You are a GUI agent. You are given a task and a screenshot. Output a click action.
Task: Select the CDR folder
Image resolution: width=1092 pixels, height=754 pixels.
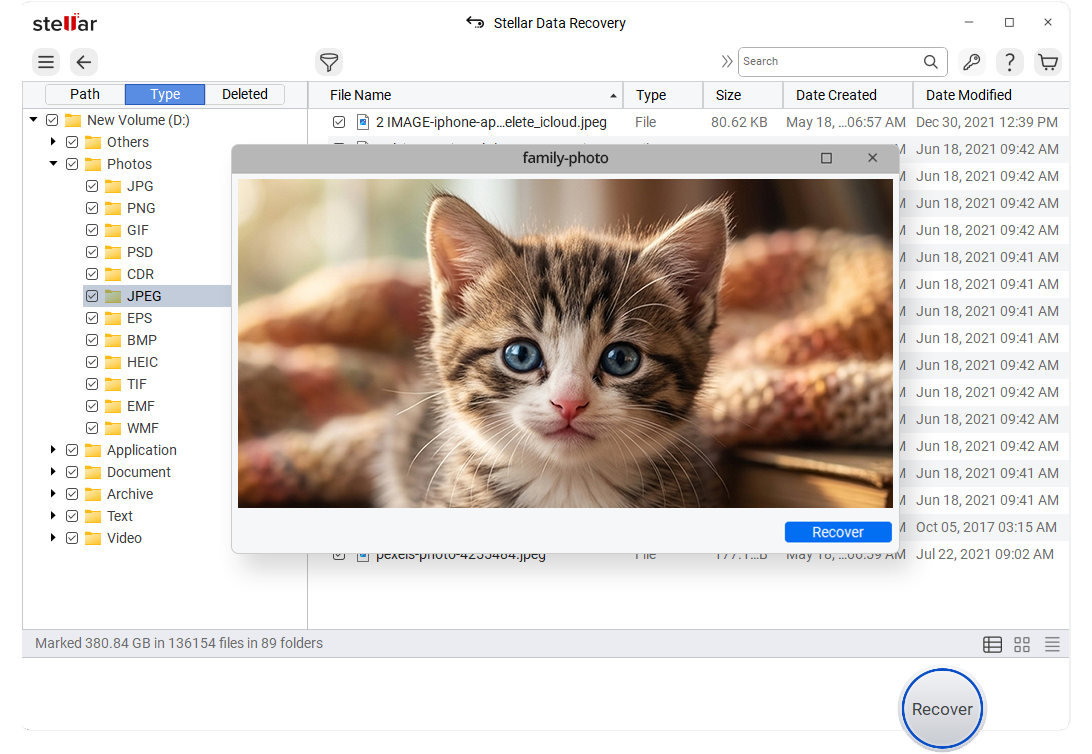click(140, 274)
